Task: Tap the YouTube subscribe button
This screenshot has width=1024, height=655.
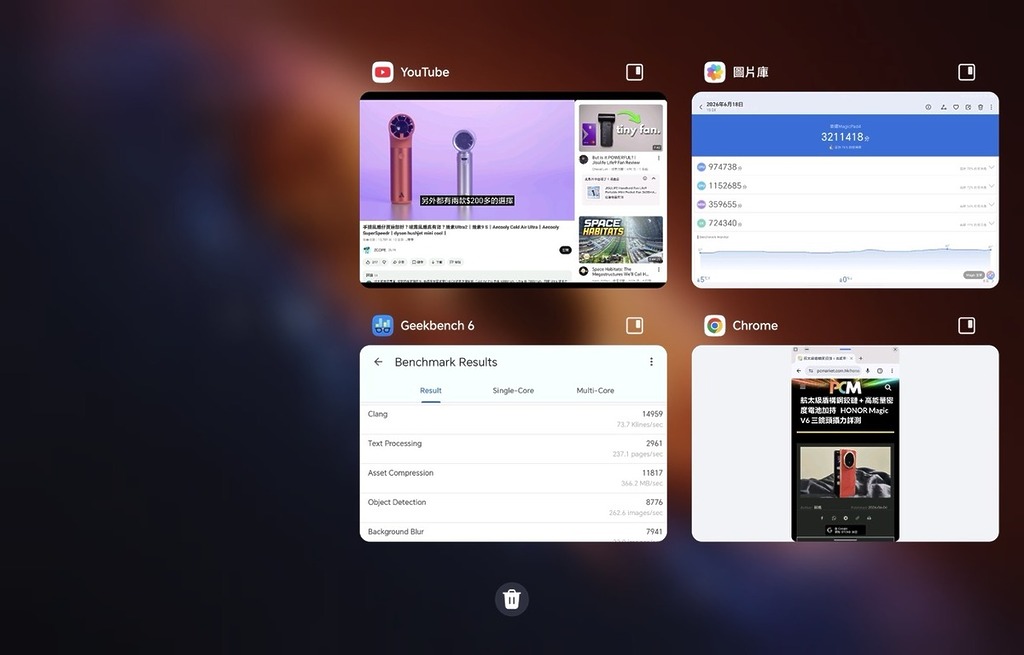Action: (x=565, y=250)
